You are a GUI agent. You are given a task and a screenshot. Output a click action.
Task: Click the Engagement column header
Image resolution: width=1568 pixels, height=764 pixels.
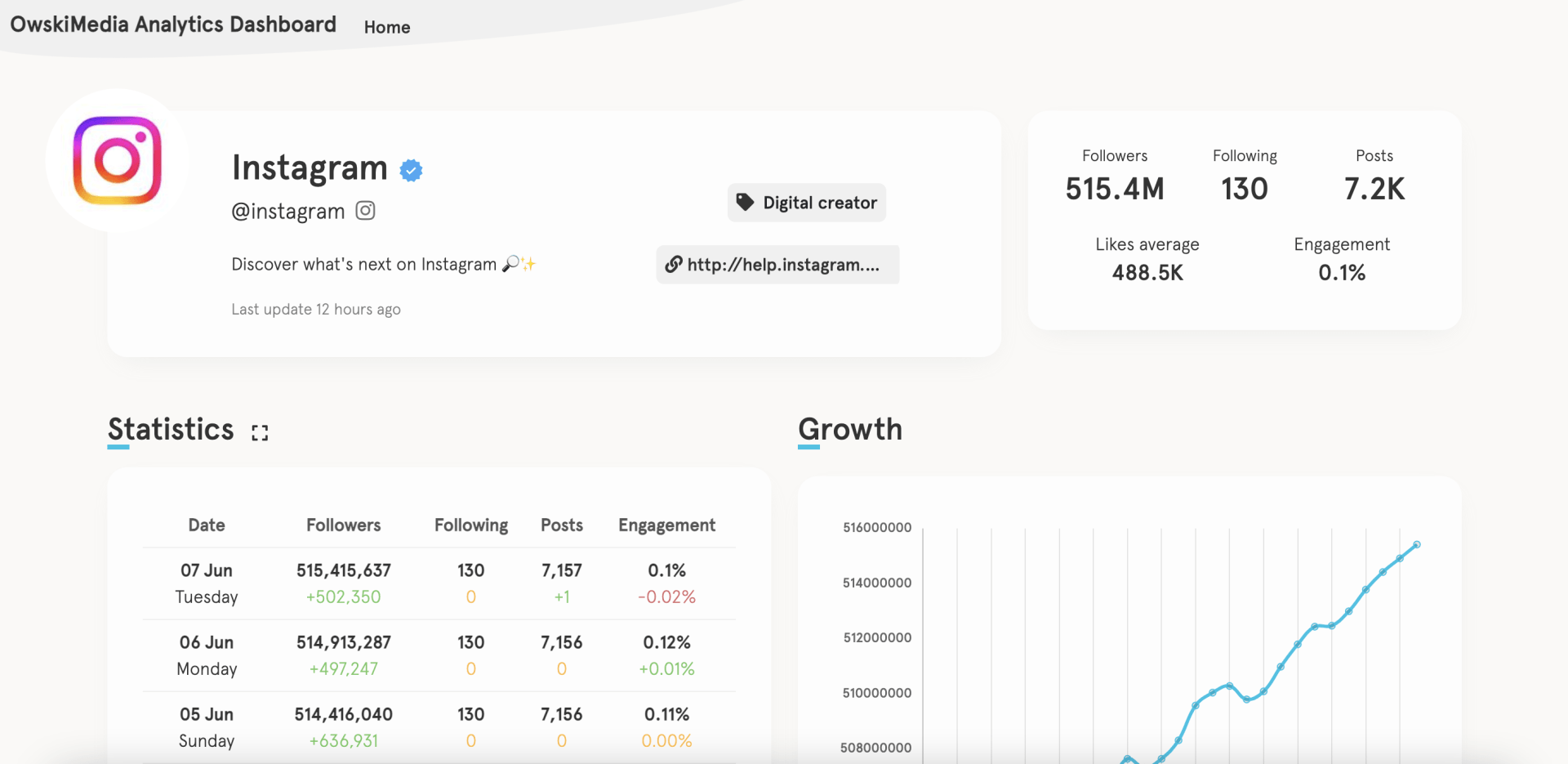pos(666,525)
